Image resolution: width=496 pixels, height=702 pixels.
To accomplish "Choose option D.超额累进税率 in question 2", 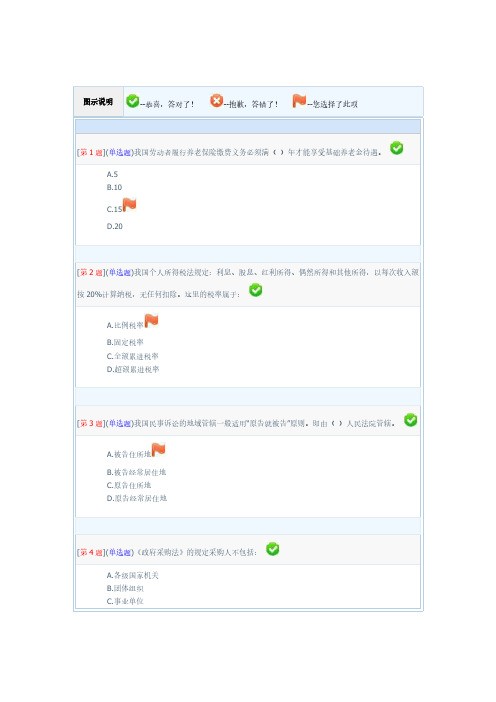I will 133,369.
